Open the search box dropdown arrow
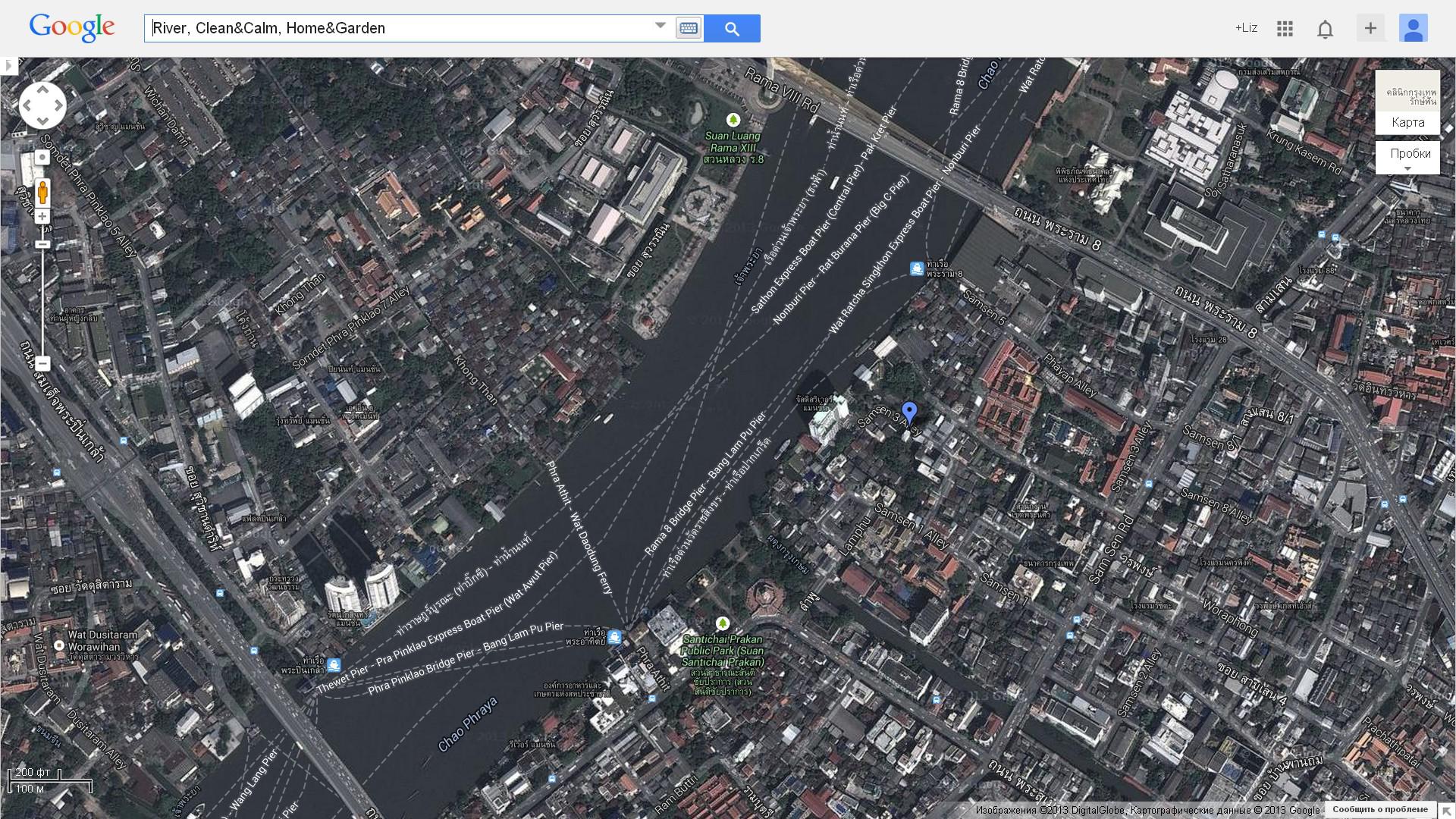This screenshot has height=819, width=1456. point(660,26)
